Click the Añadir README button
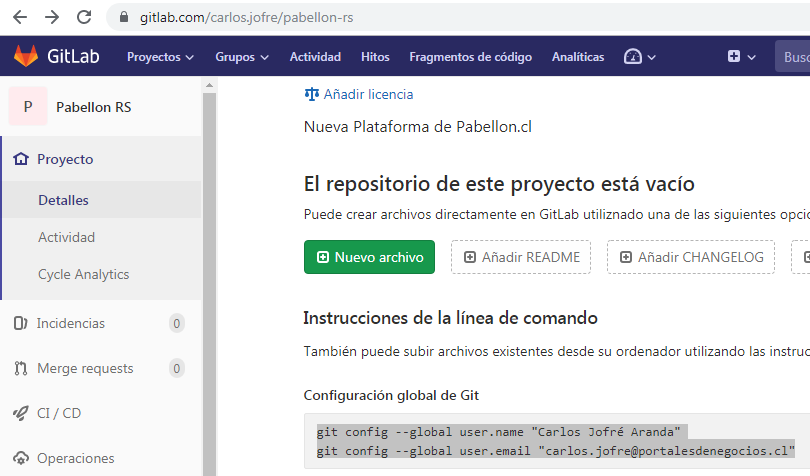This screenshot has width=810, height=476. click(521, 257)
